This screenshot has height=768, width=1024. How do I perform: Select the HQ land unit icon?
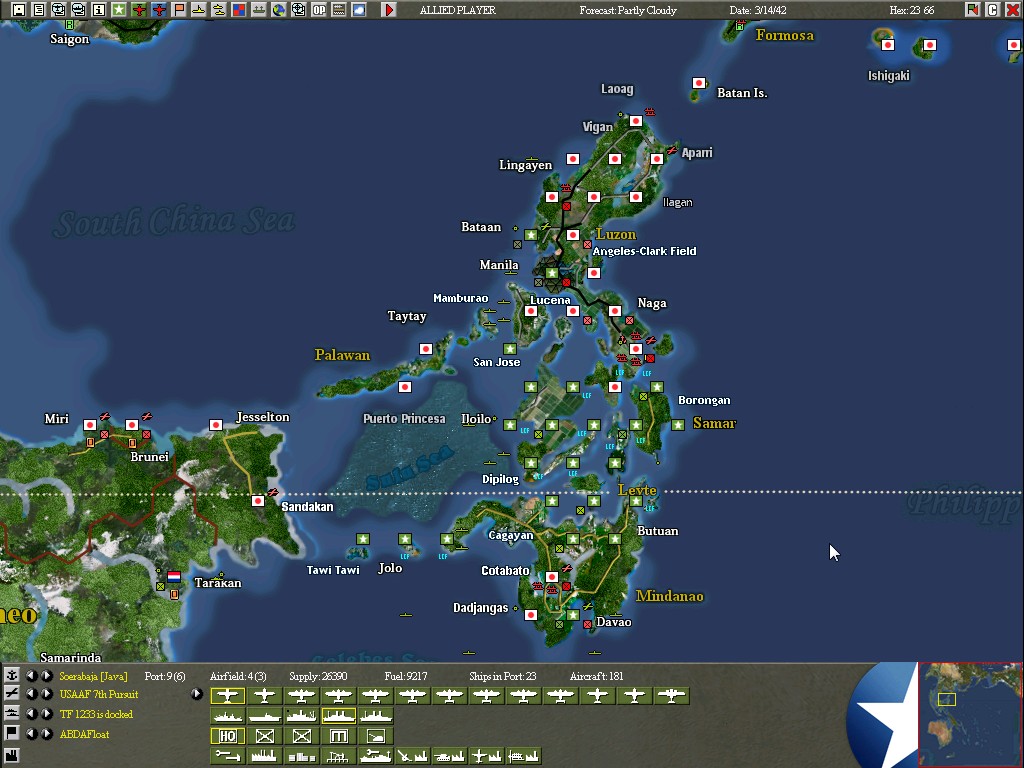pyautogui.click(x=228, y=736)
